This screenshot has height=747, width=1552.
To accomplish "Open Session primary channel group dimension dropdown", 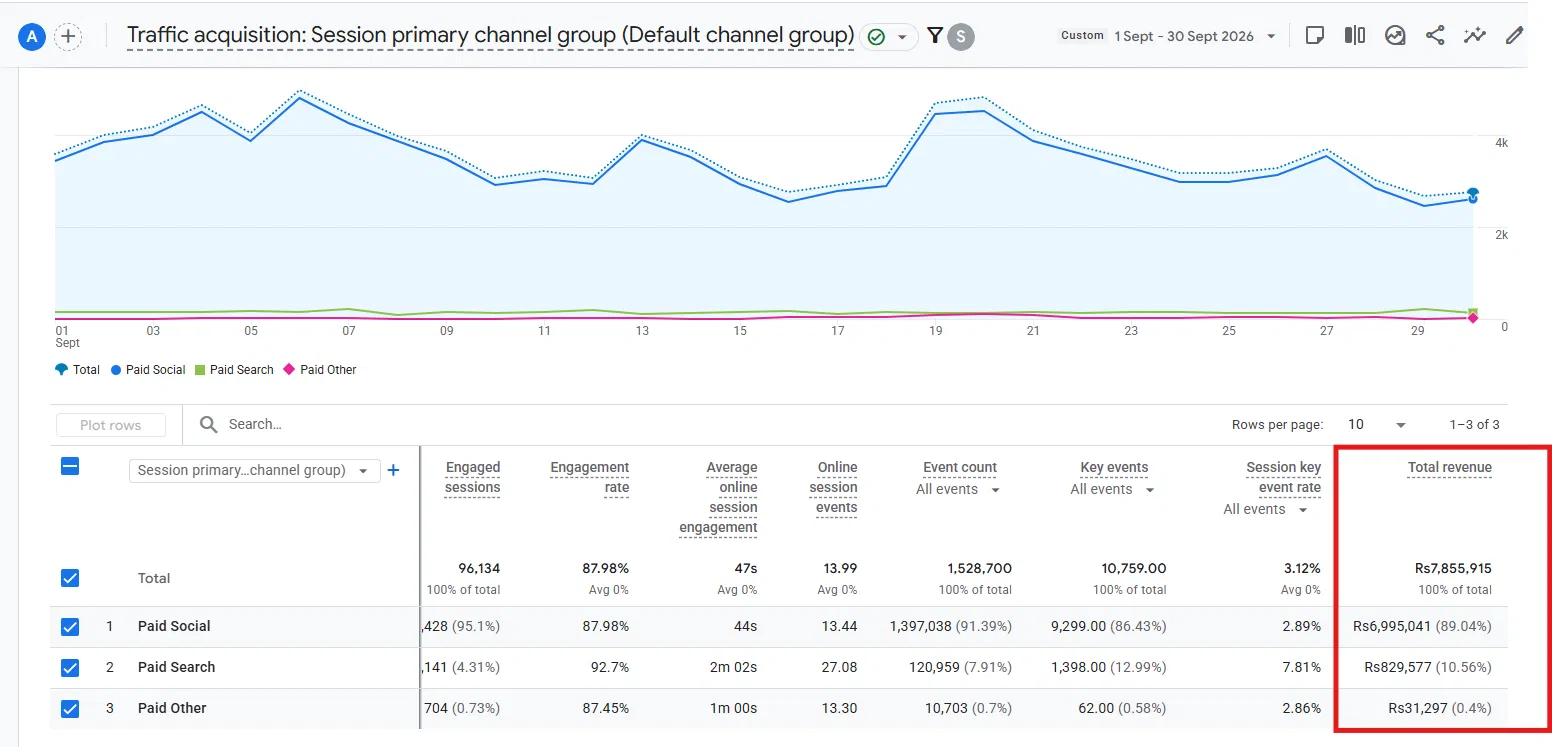I will (x=254, y=470).
